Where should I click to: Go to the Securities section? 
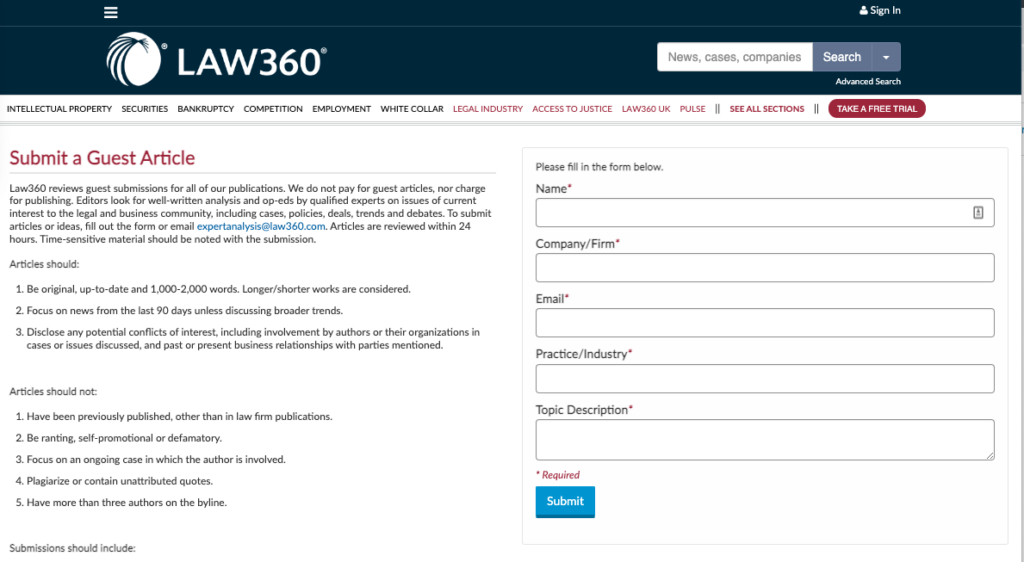point(144,109)
